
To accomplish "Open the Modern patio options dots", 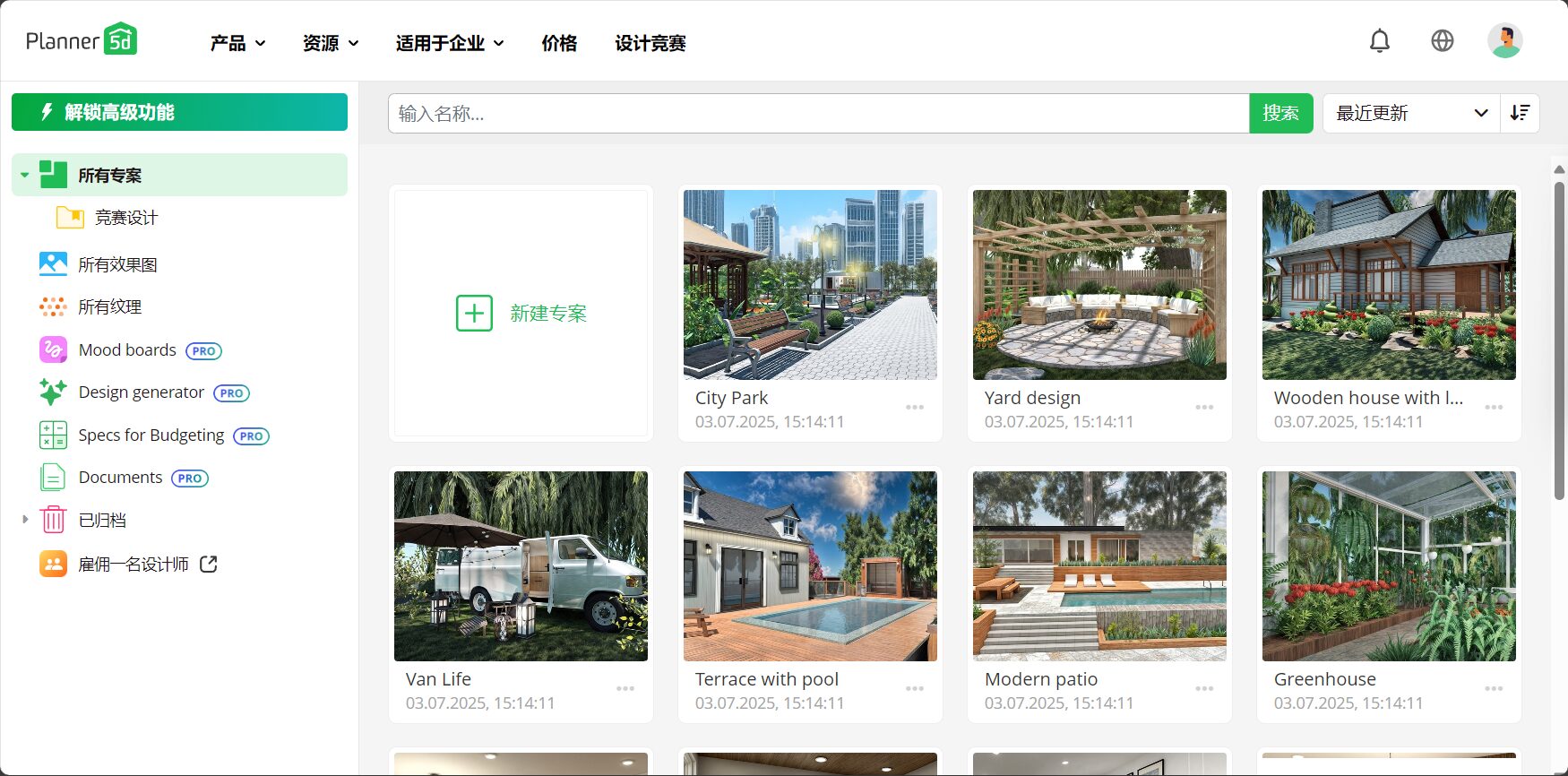I will point(1204,689).
